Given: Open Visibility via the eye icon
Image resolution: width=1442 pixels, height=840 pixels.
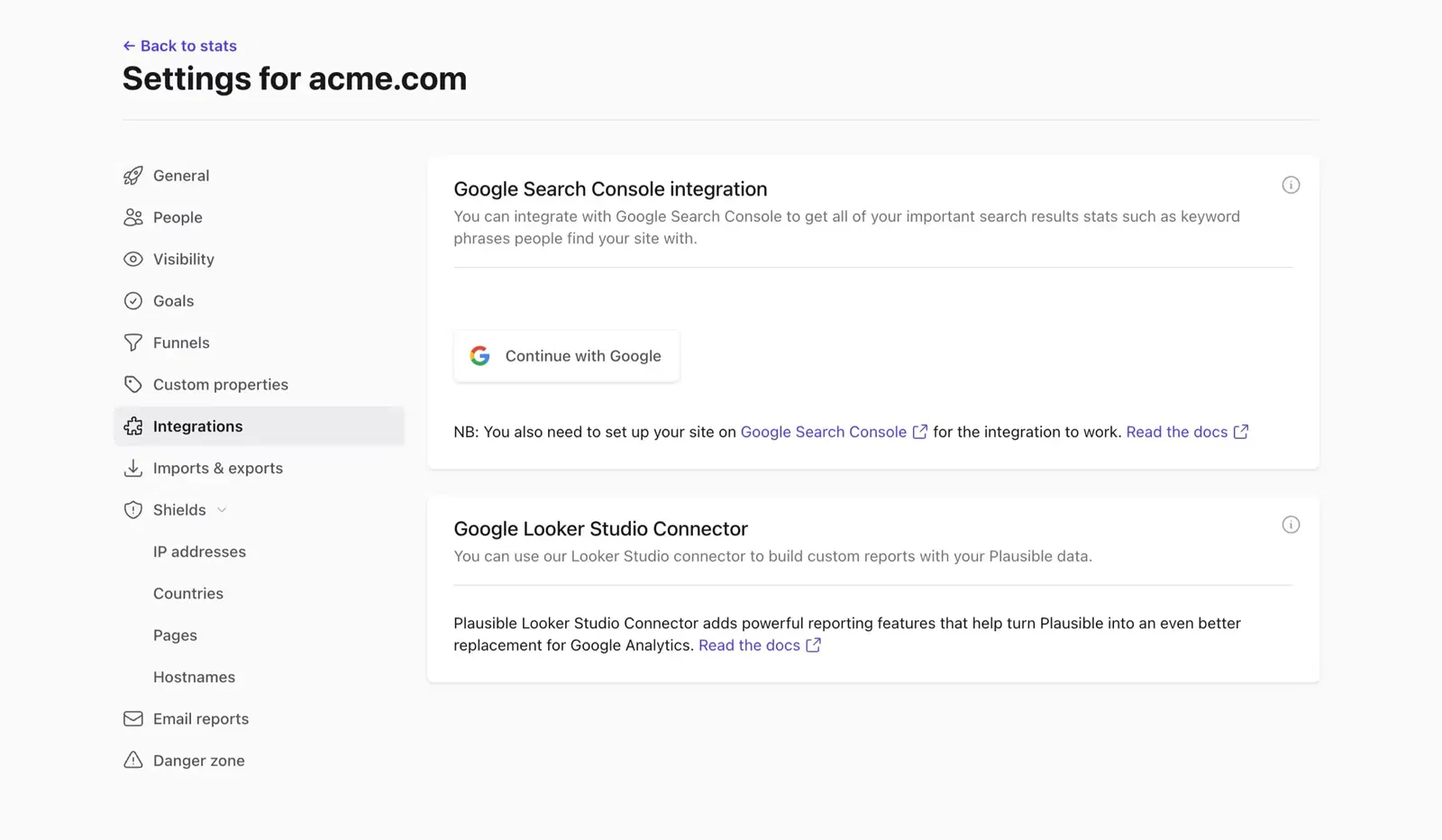Looking at the screenshot, I should (132, 259).
